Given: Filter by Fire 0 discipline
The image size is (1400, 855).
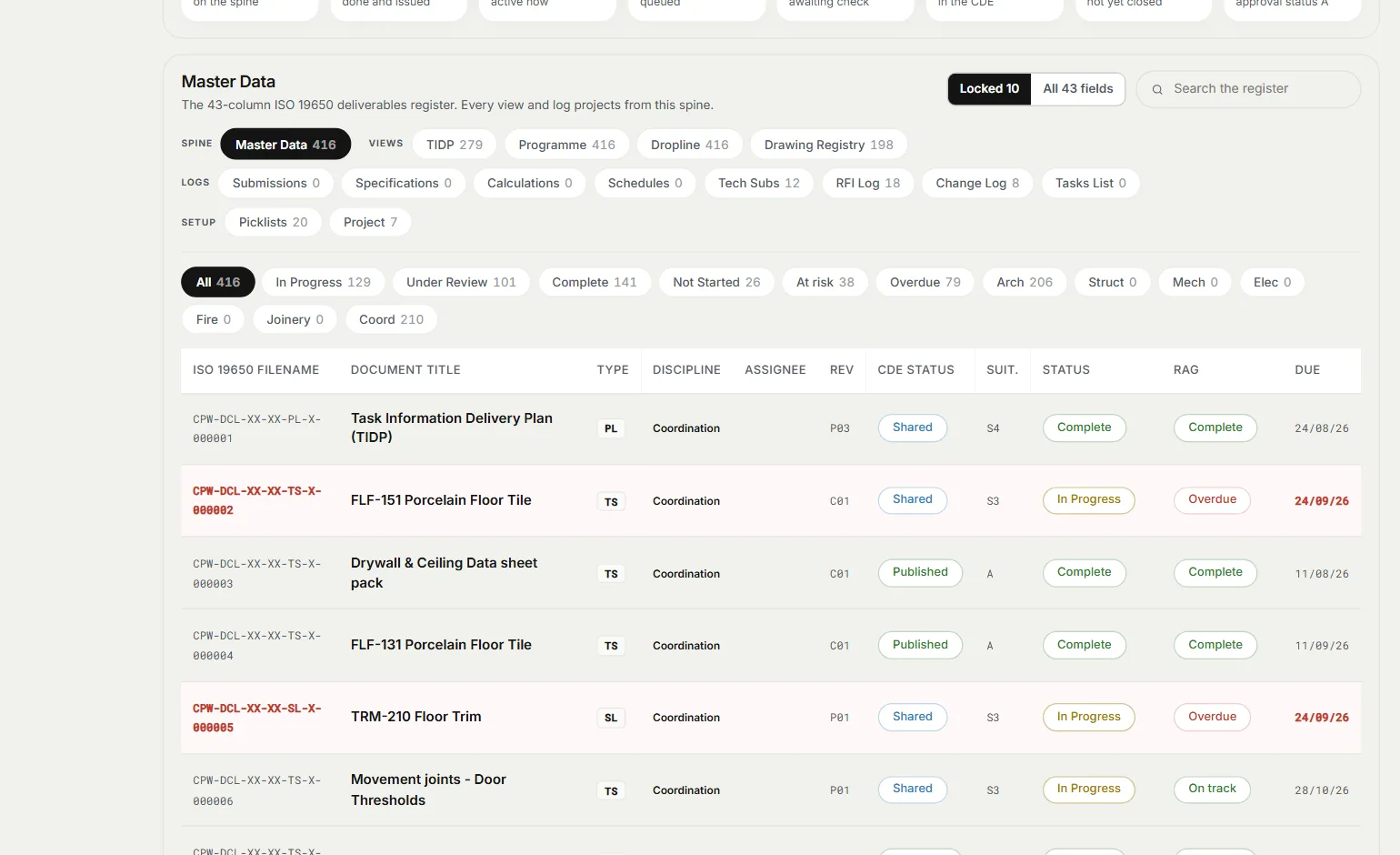Looking at the screenshot, I should point(214,319).
